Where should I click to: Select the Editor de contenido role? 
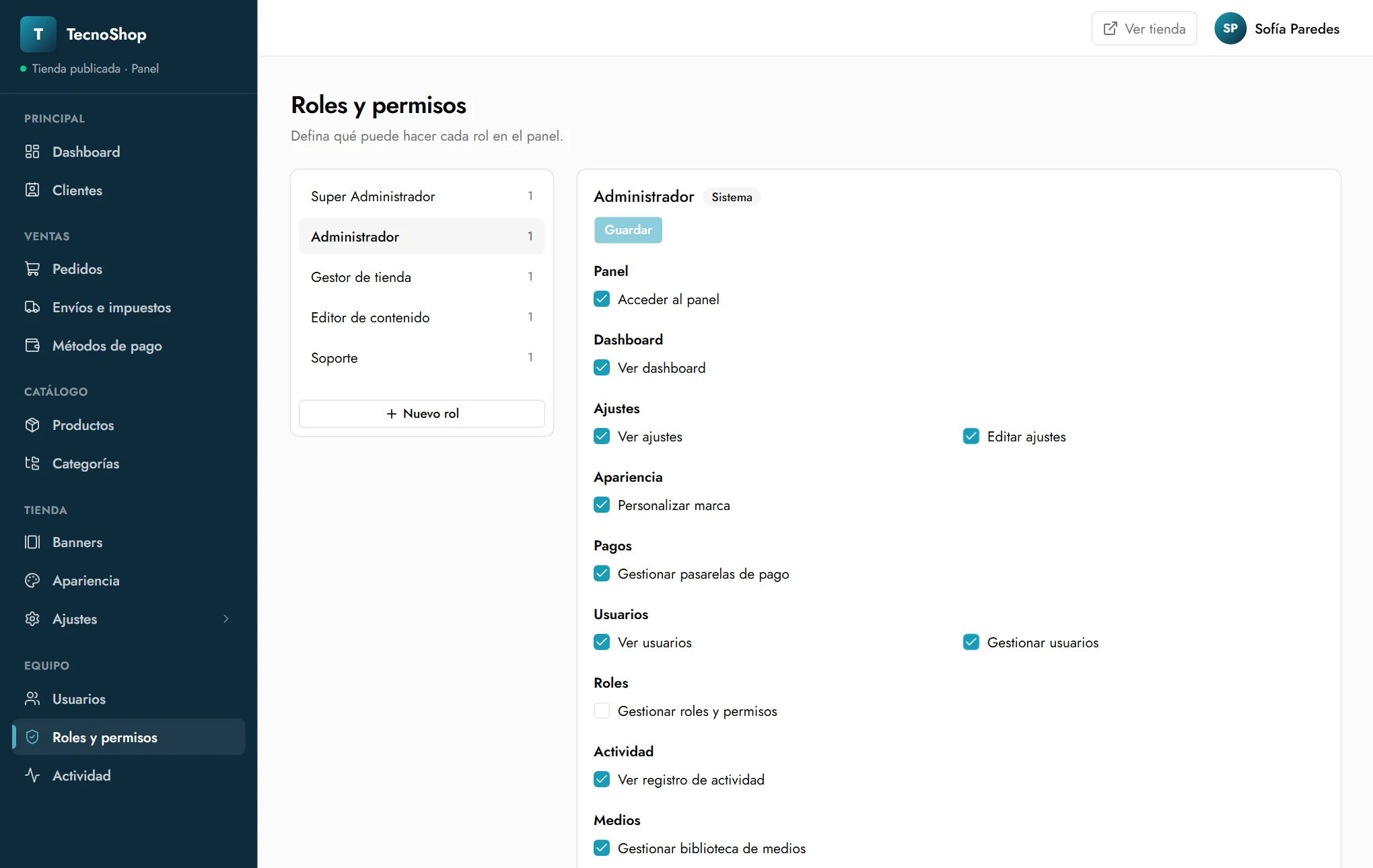point(422,317)
